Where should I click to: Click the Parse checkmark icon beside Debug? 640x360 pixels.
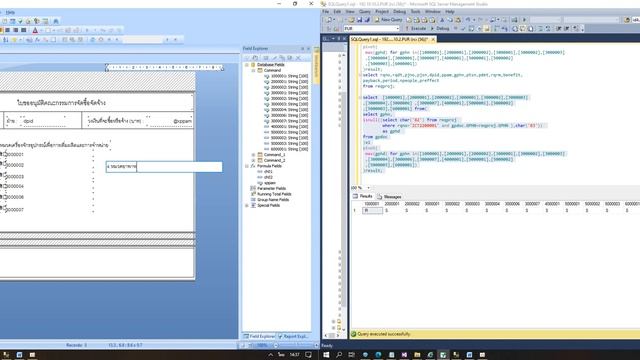point(463,29)
